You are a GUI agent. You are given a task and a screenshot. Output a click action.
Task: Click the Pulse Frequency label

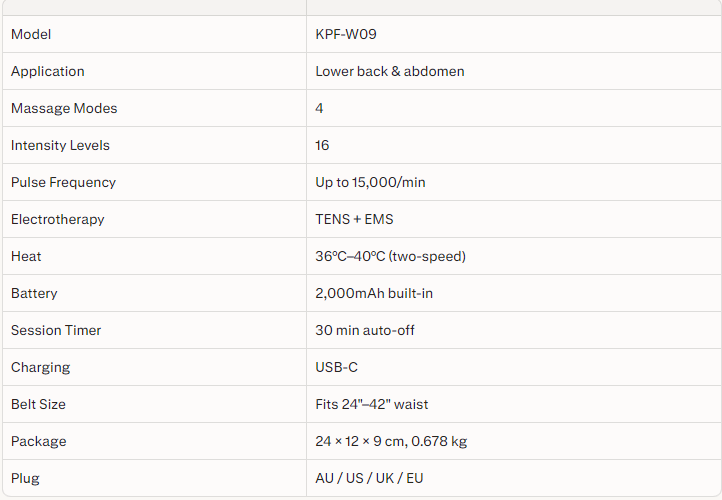63,182
